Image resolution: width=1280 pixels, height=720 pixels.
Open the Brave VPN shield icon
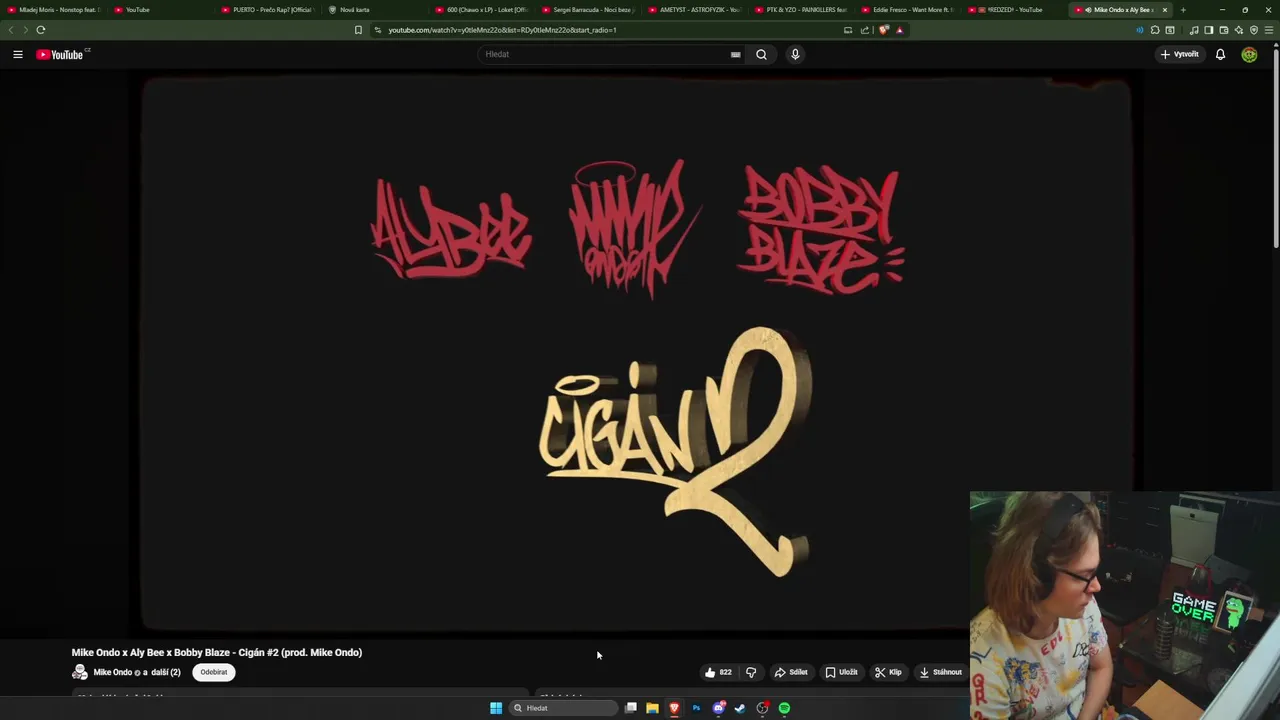[x=1253, y=30]
